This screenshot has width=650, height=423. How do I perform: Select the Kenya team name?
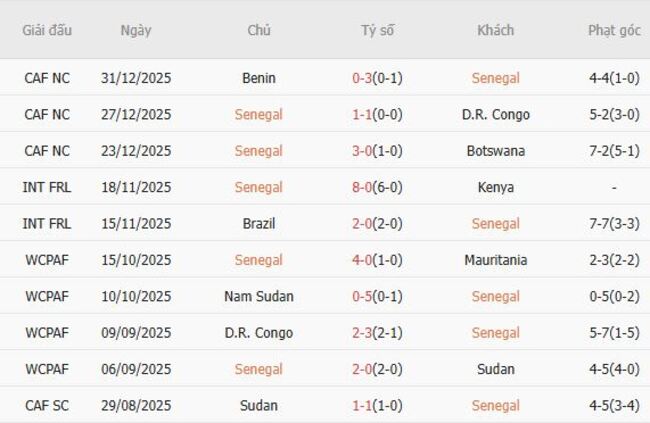(495, 187)
